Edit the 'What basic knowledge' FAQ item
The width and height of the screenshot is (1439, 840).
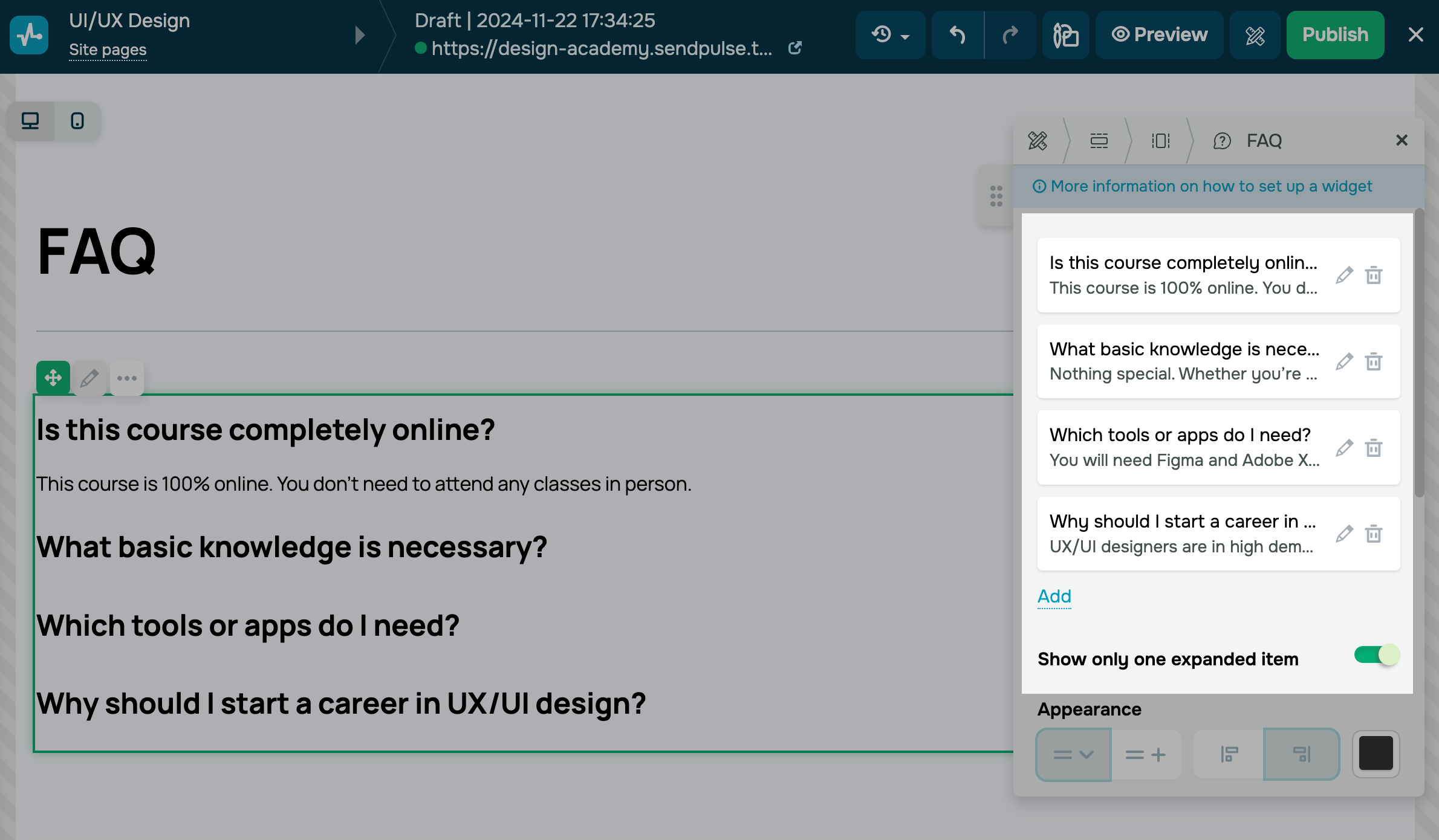pos(1344,361)
